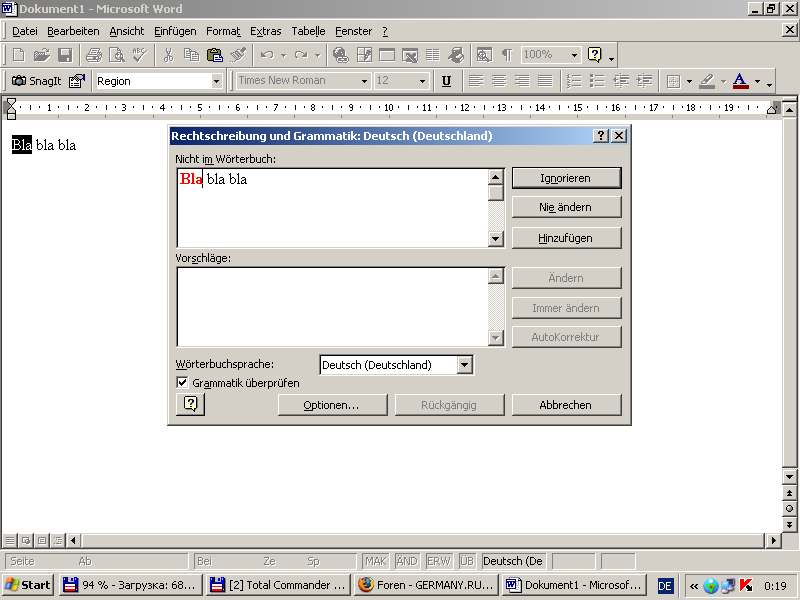Image resolution: width=800 pixels, height=600 pixels.
Task: Open the Times New Roman font dropdown
Action: 364,81
